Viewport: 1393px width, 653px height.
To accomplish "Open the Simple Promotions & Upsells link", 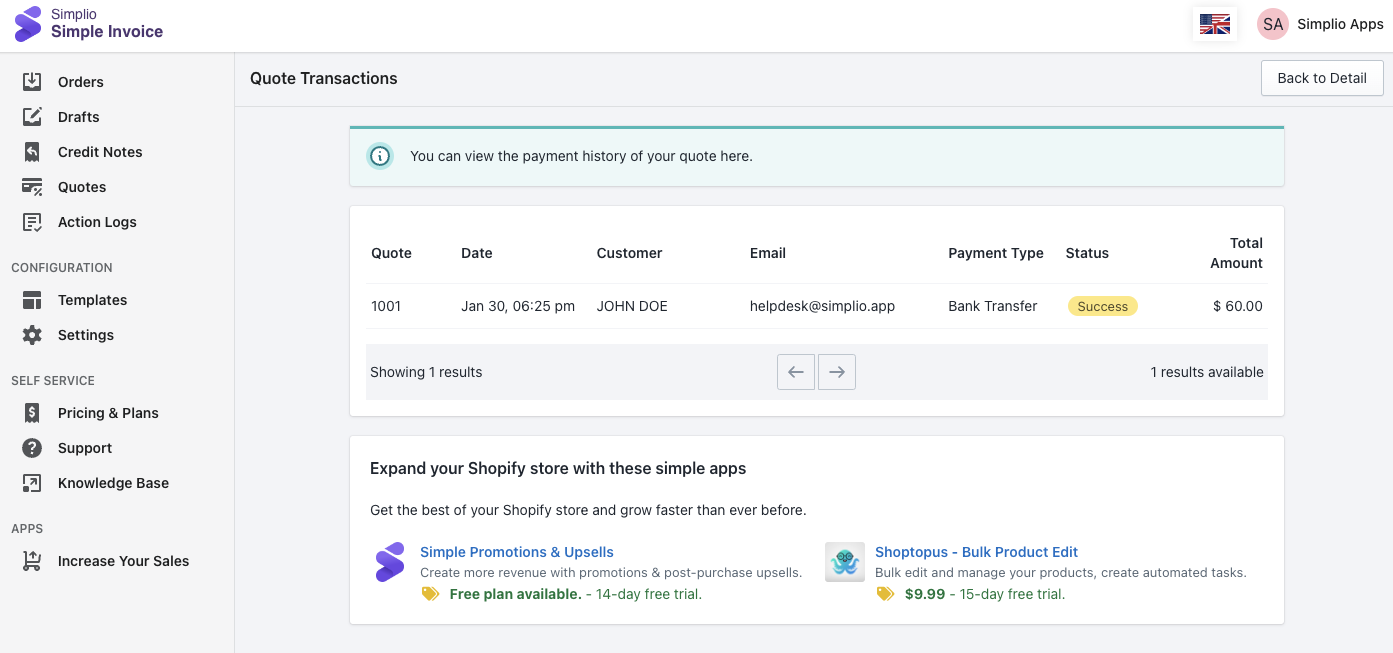I will (517, 552).
